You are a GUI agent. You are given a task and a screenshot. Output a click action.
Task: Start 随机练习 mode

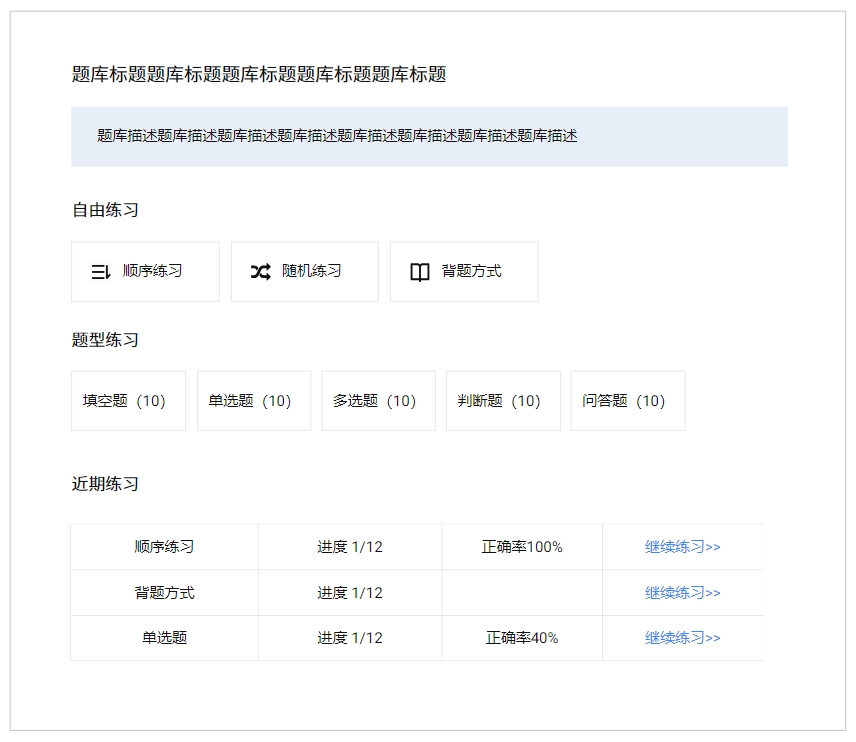[305, 272]
